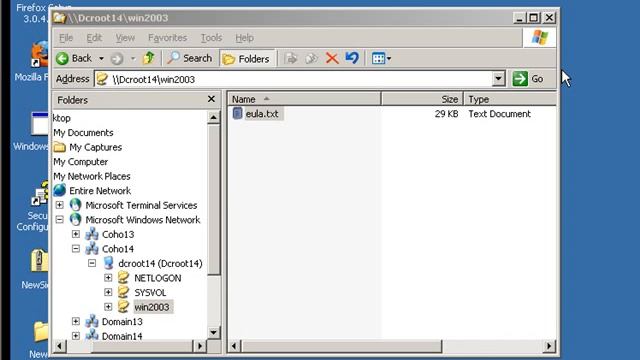Expand the win2003 share node

coord(108,307)
